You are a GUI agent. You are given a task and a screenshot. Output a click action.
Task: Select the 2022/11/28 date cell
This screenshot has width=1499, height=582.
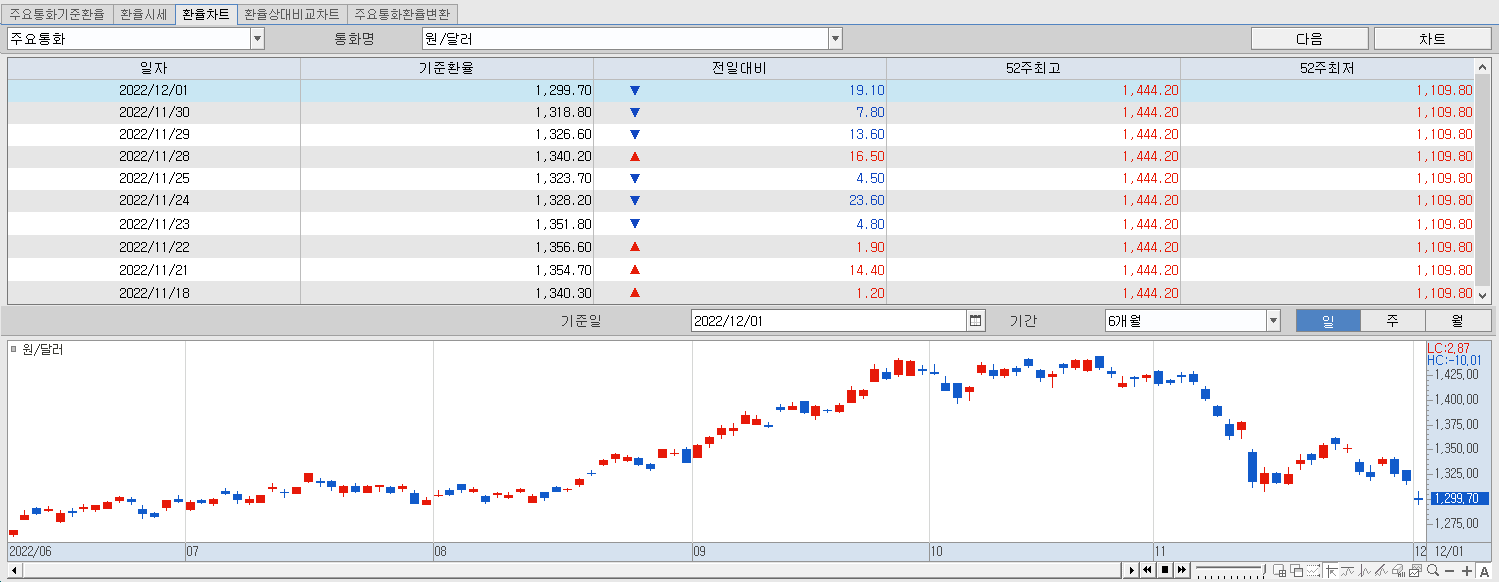(x=153, y=156)
